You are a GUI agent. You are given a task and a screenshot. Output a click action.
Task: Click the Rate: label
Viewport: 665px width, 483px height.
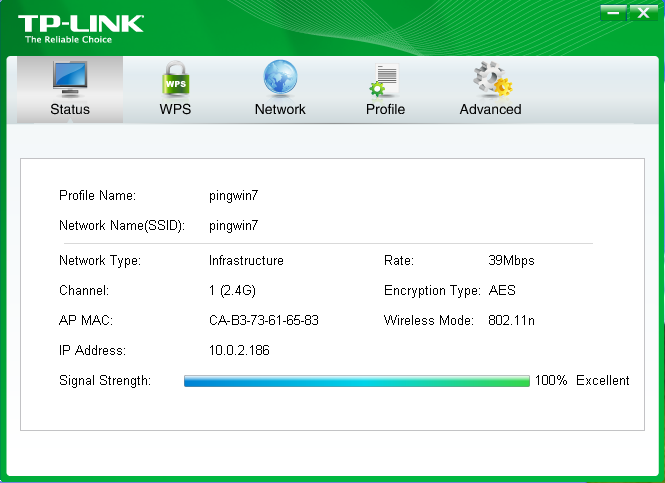point(399,260)
